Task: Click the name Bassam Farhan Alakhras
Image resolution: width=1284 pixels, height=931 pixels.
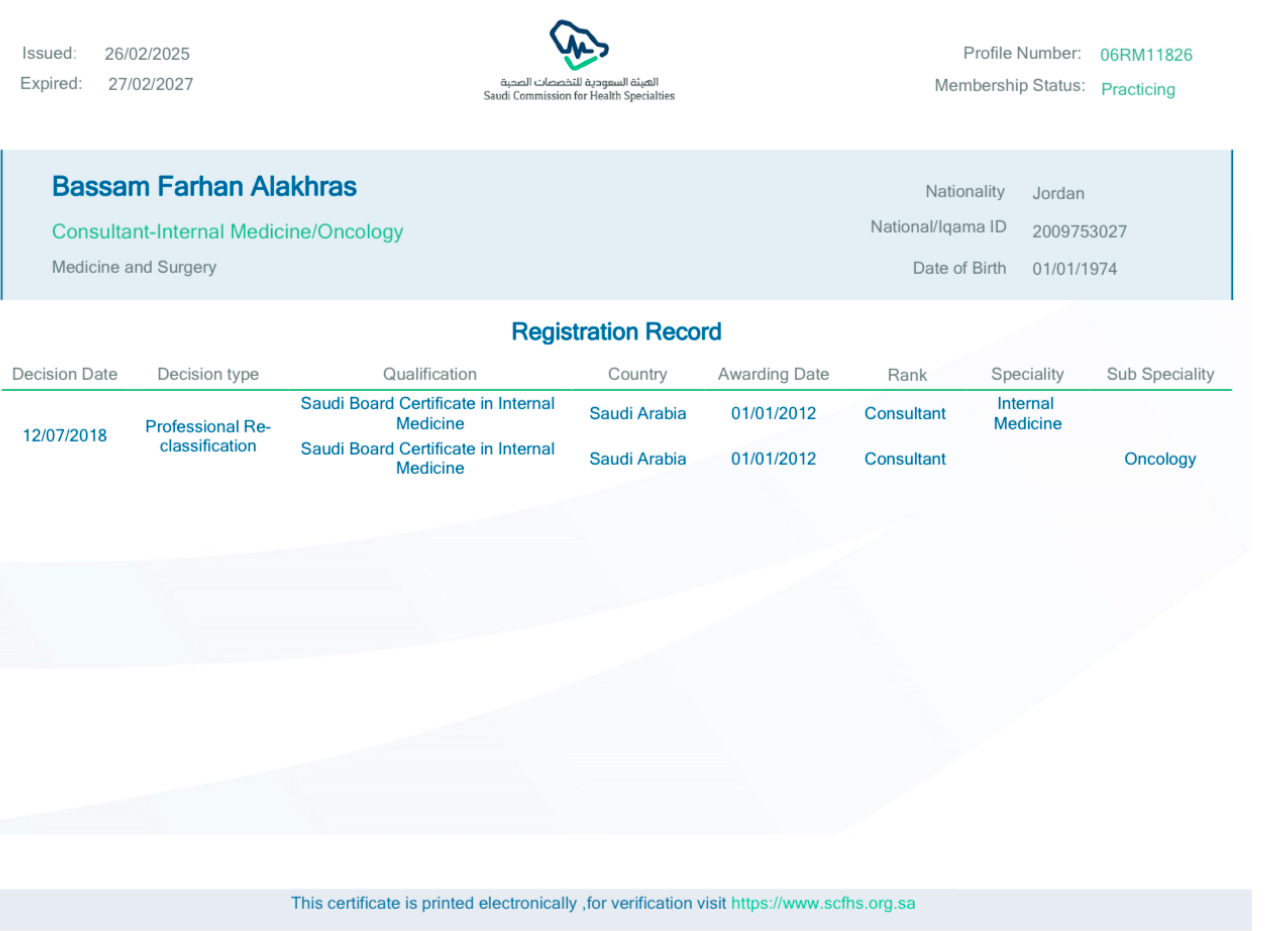Action: coord(204,187)
